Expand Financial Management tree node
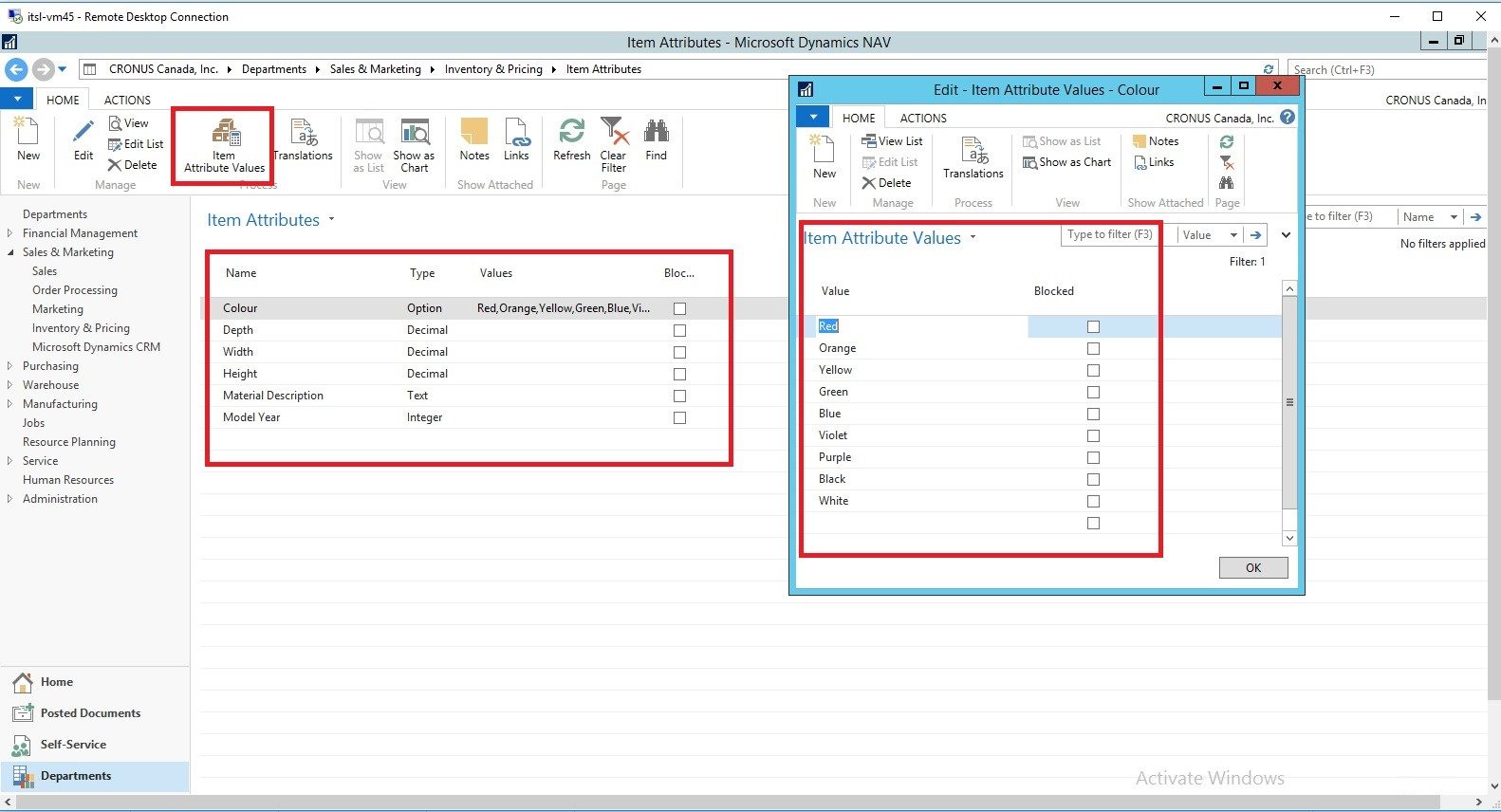1501x812 pixels. tap(10, 233)
